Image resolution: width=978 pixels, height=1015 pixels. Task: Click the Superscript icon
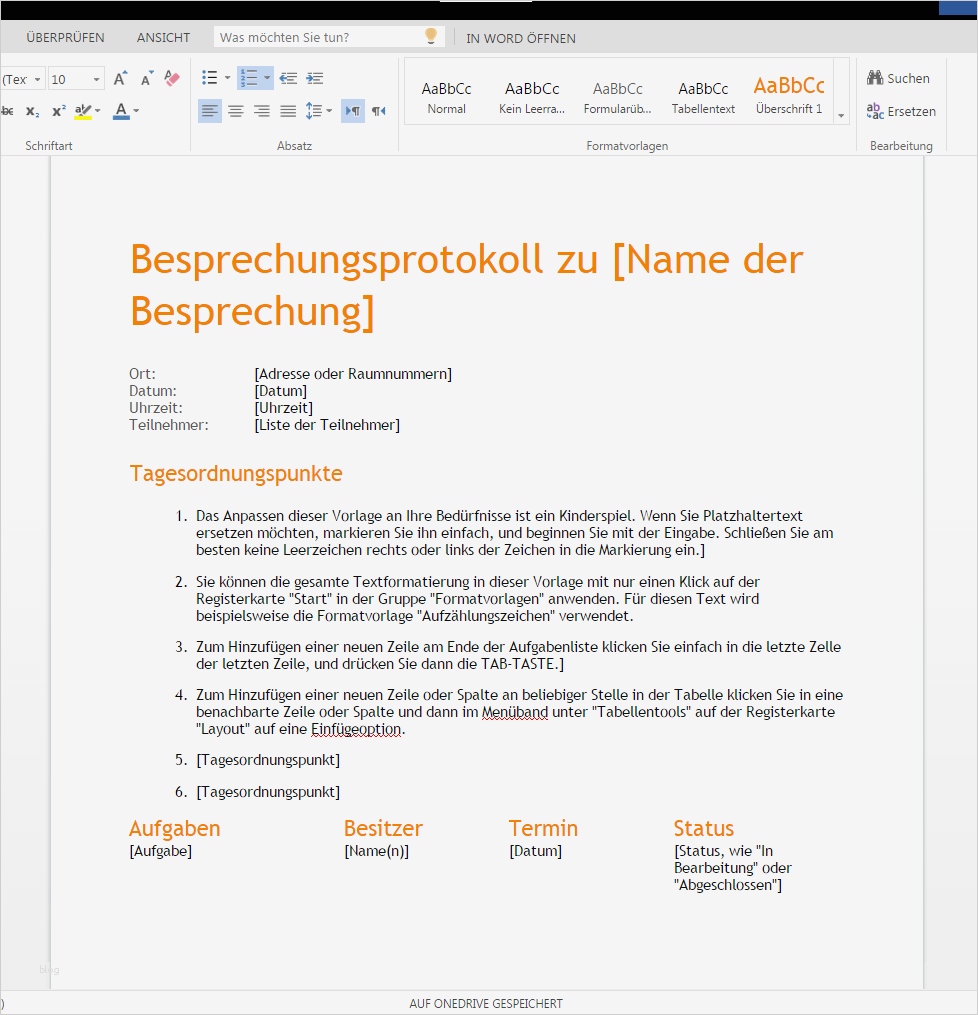(58, 109)
